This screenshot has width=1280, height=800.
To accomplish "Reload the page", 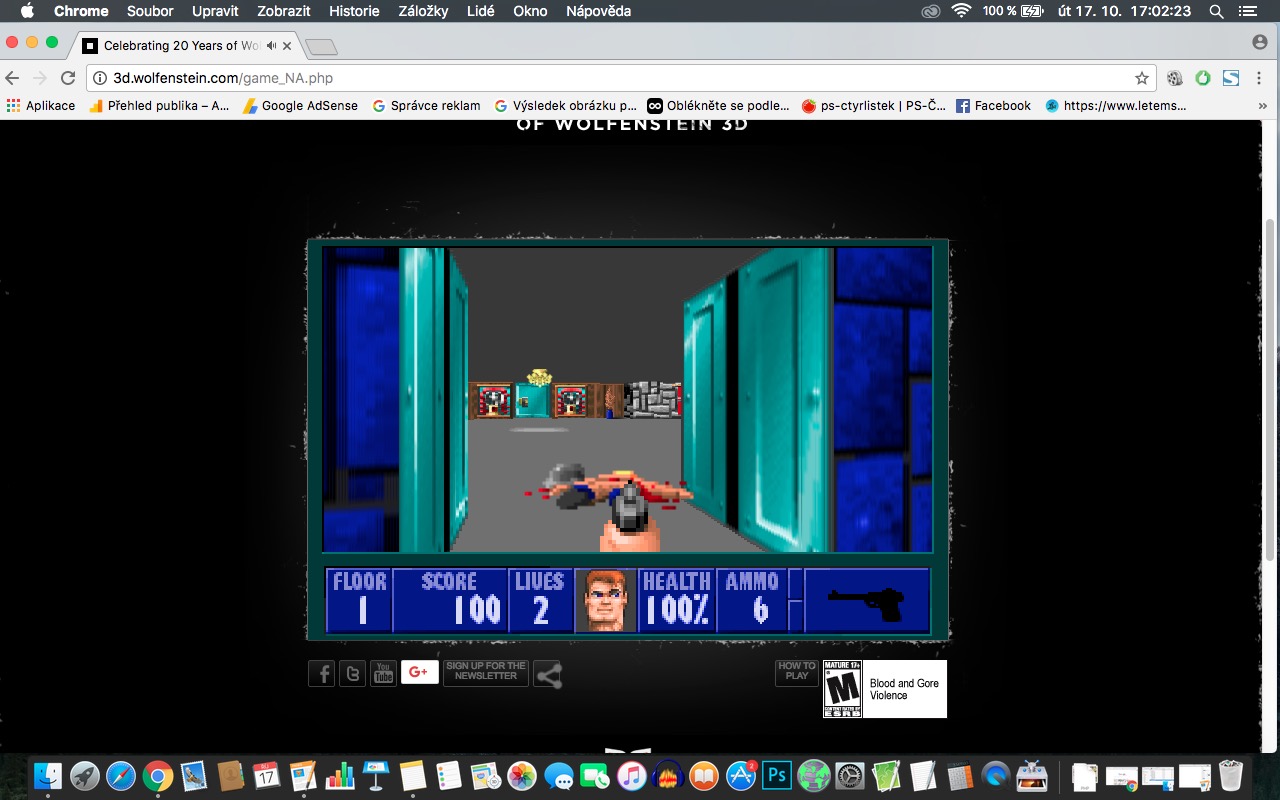I will (x=68, y=78).
